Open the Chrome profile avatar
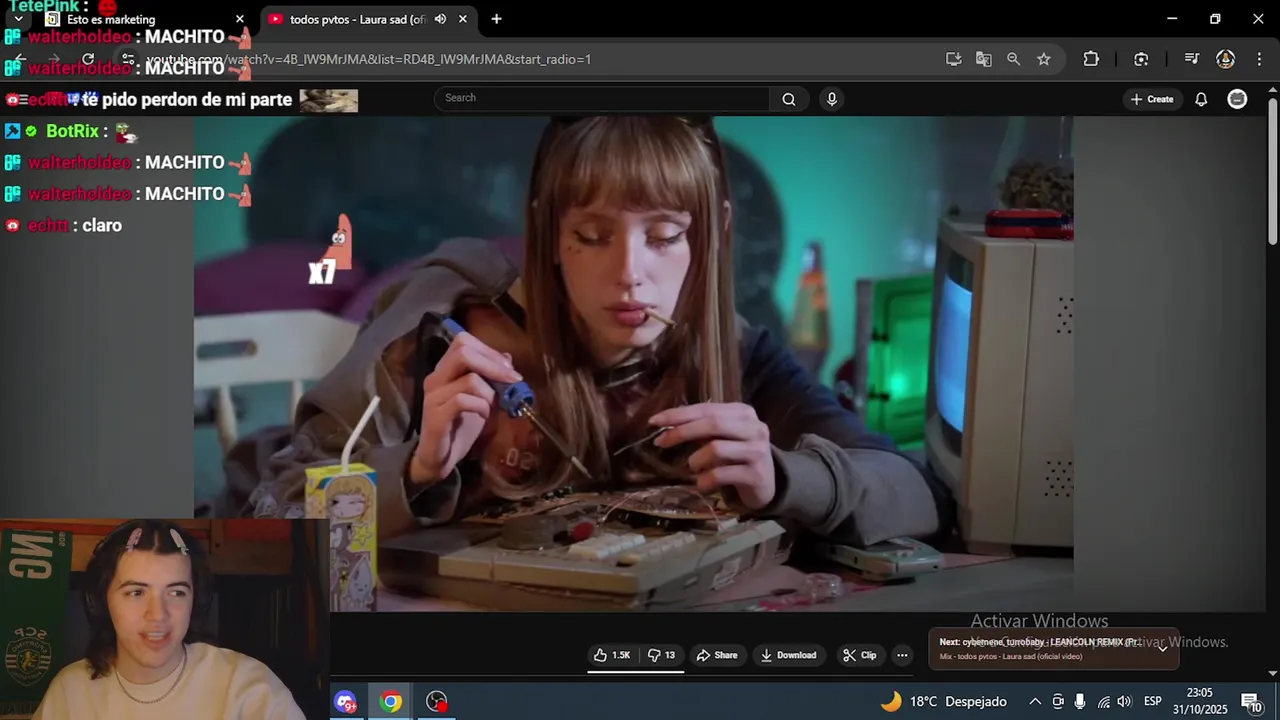This screenshot has width=1280, height=720. click(x=1225, y=59)
